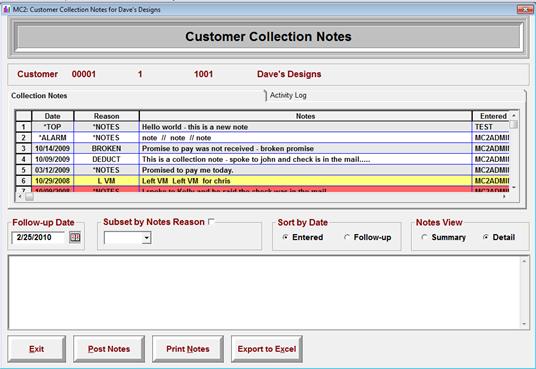Click the *TOP date cell

[53, 127]
